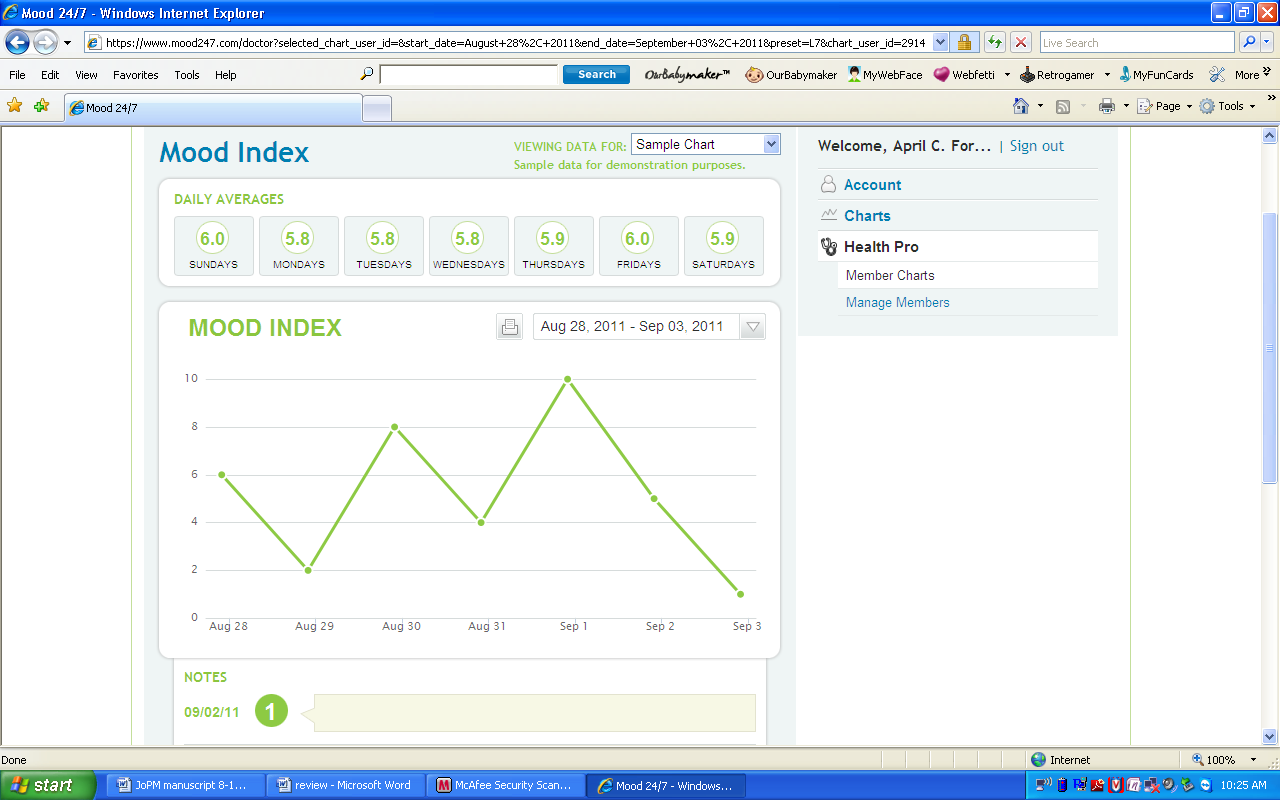Click the Live Search input field
The width and height of the screenshot is (1280, 800).
1136,43
